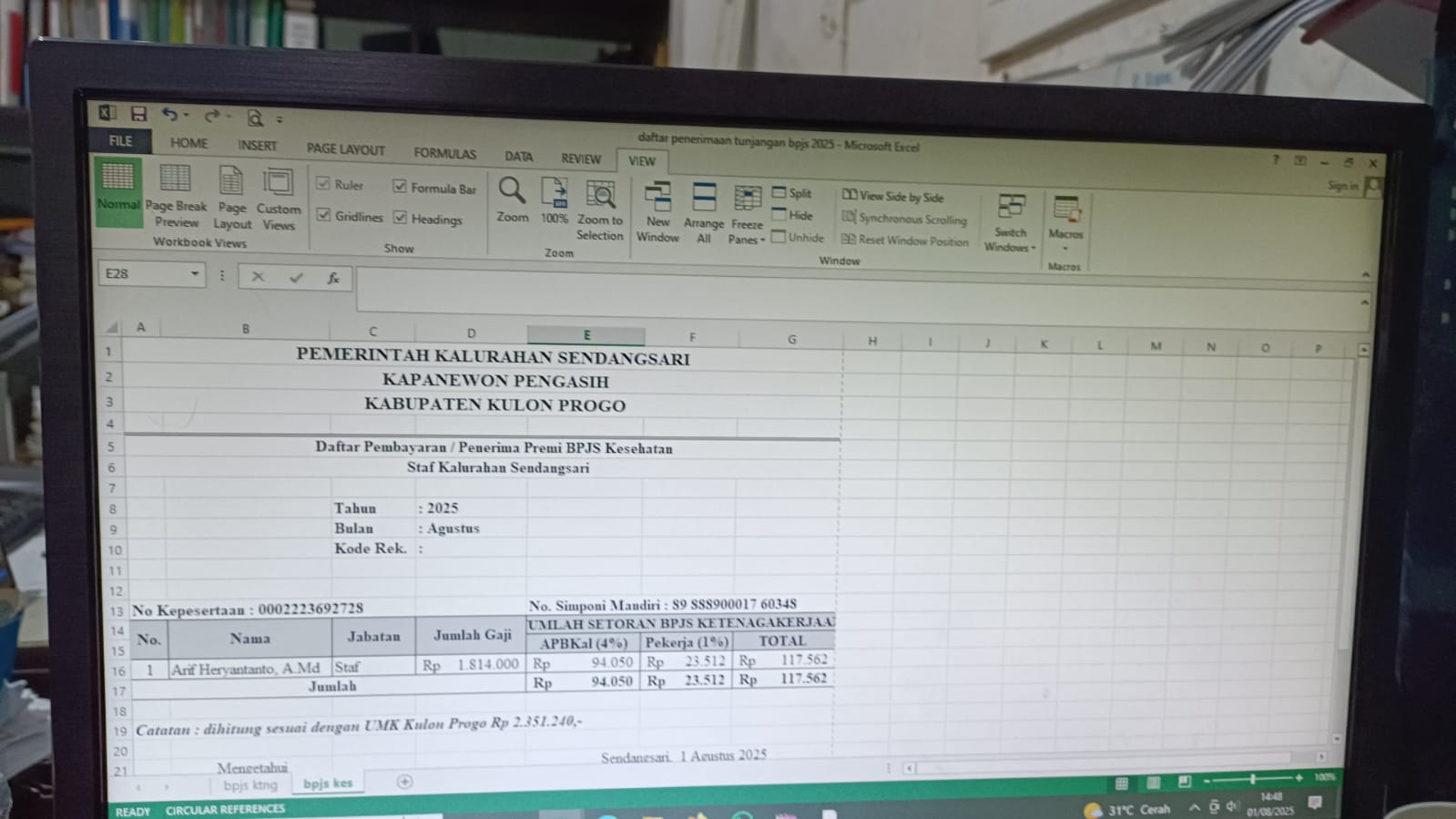Image resolution: width=1456 pixels, height=819 pixels.
Task: Click the Sign in link
Action: tap(1343, 187)
